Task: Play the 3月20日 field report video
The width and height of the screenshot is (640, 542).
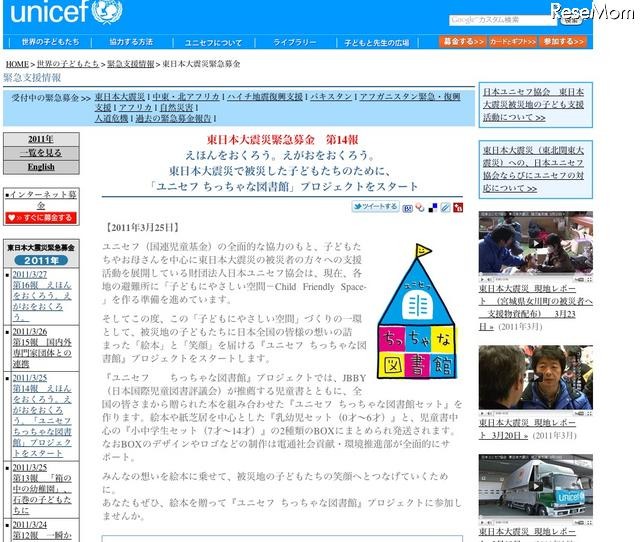Action: click(x=536, y=380)
